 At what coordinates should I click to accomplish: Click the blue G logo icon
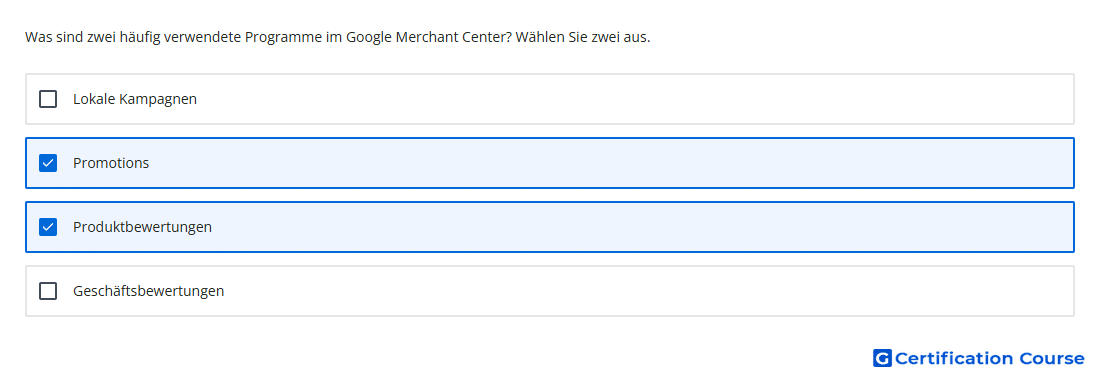(x=882, y=358)
